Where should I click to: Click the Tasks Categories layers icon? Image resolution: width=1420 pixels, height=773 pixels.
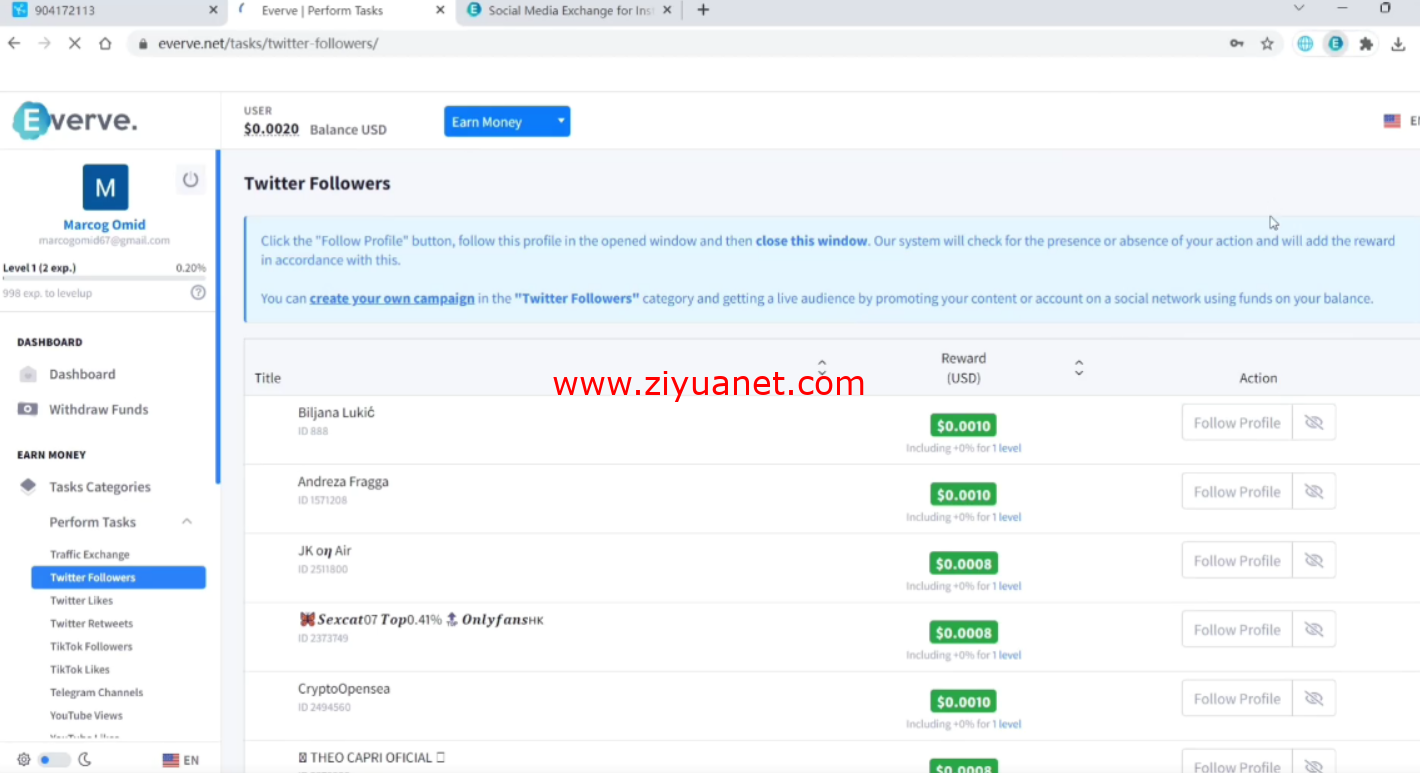pos(29,487)
